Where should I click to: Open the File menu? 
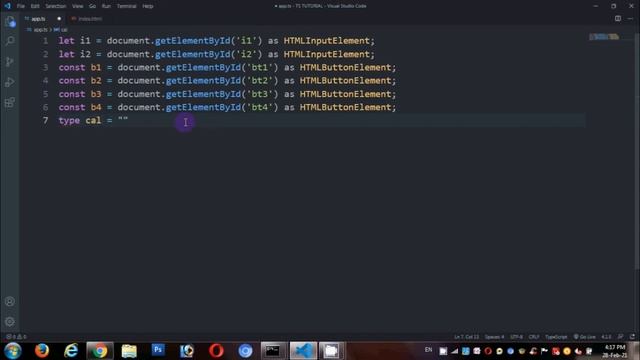(x=21, y=6)
